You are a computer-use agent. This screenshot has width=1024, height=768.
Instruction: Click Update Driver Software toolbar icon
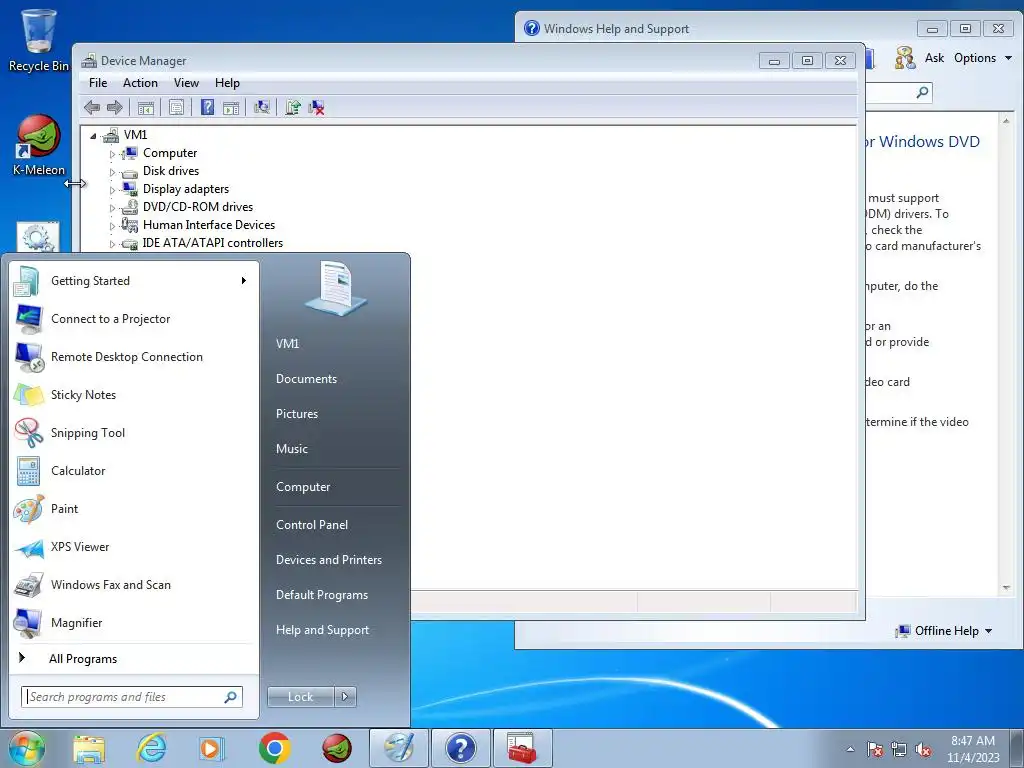(x=293, y=107)
